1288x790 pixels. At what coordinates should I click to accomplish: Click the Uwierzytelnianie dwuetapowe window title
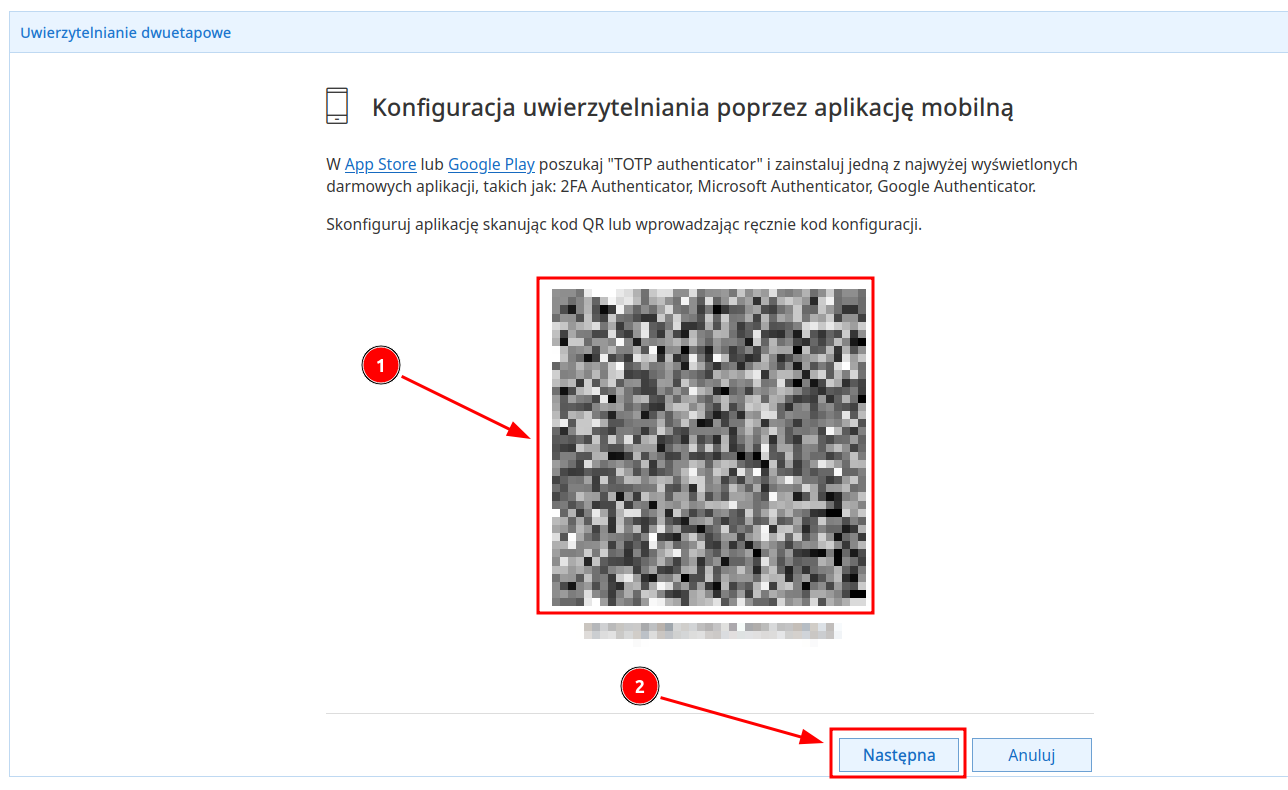coord(126,32)
